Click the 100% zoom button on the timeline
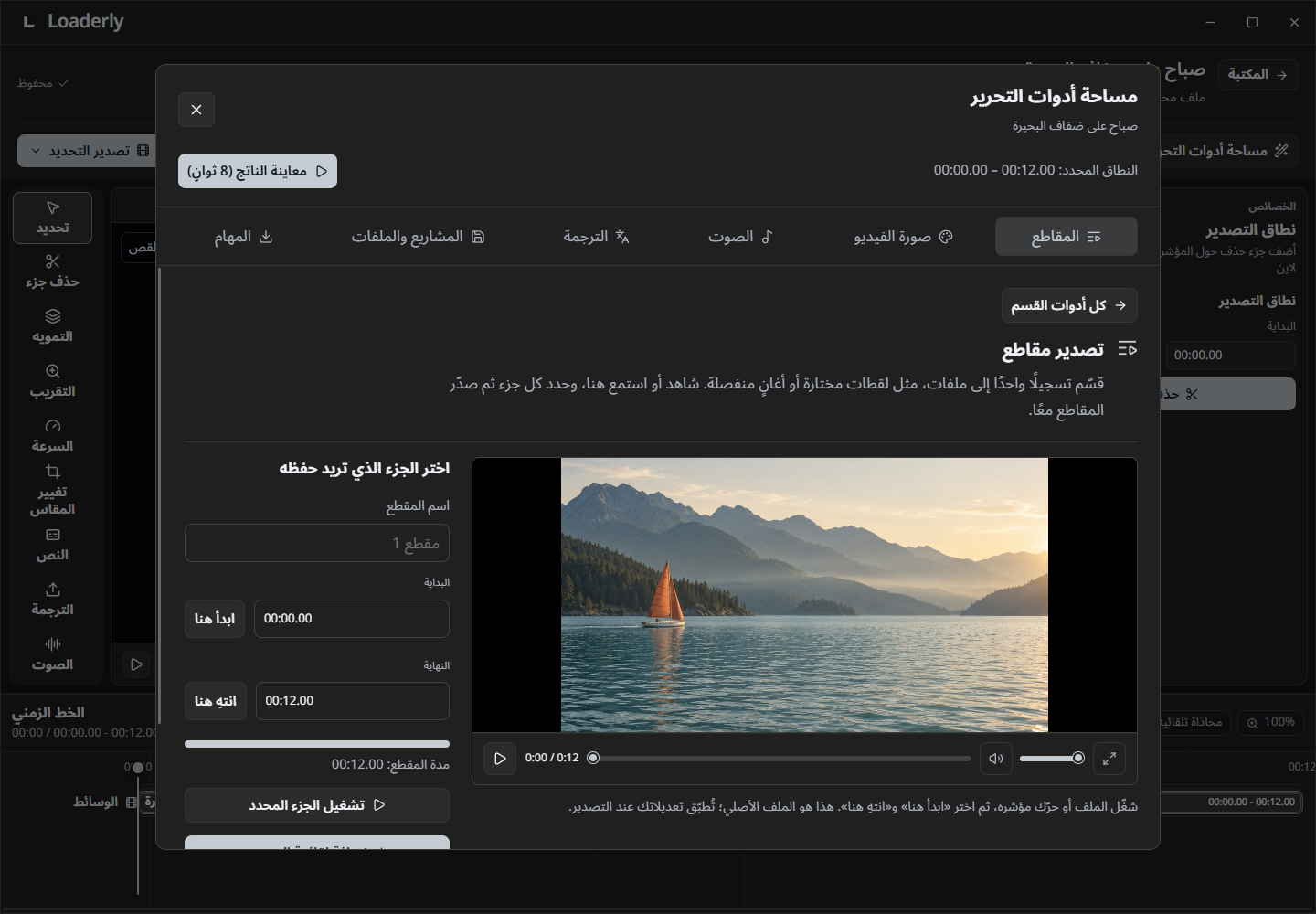Viewport: 1316px width, 914px height. [x=1270, y=722]
